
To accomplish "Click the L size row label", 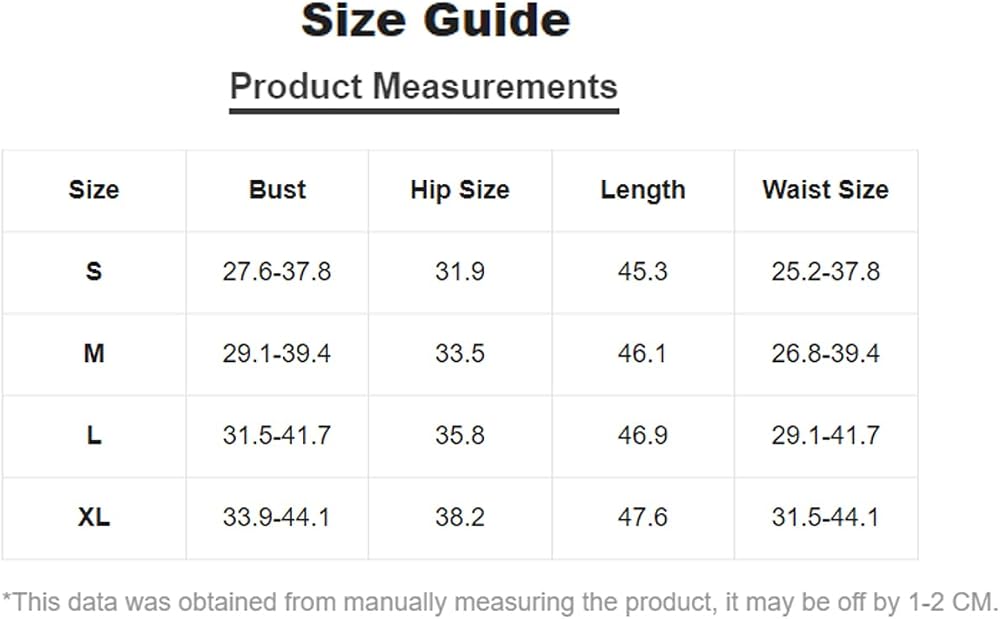I will pos(94,435).
